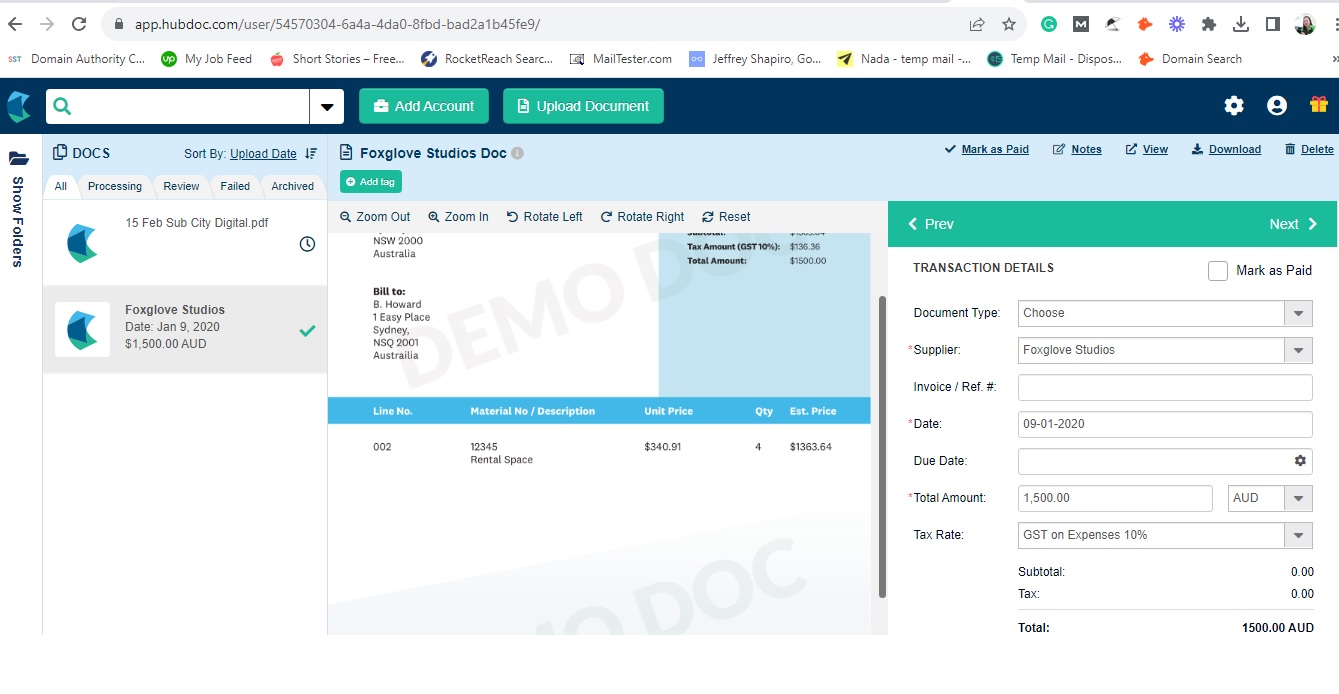
Task: Open the user profile icon
Action: [1276, 105]
